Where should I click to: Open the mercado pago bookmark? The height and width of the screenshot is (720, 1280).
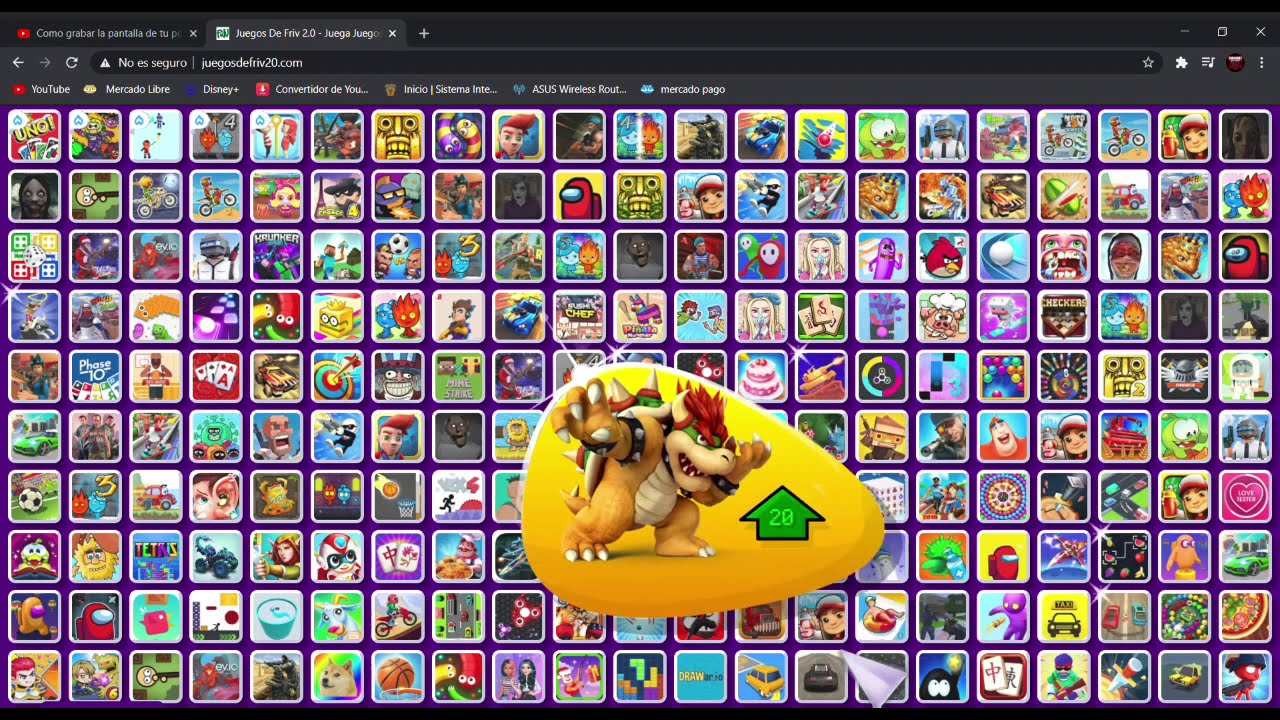pos(683,89)
